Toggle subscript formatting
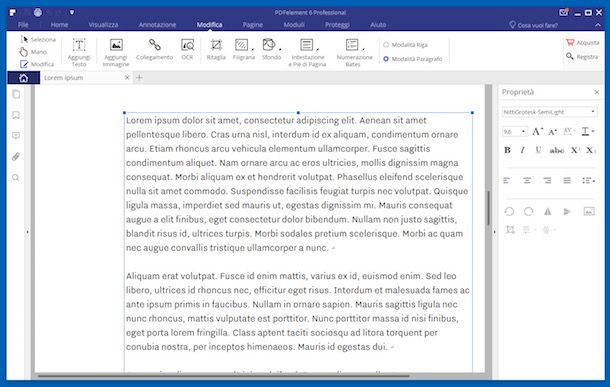This screenshot has height=387, width=610. tap(591, 150)
